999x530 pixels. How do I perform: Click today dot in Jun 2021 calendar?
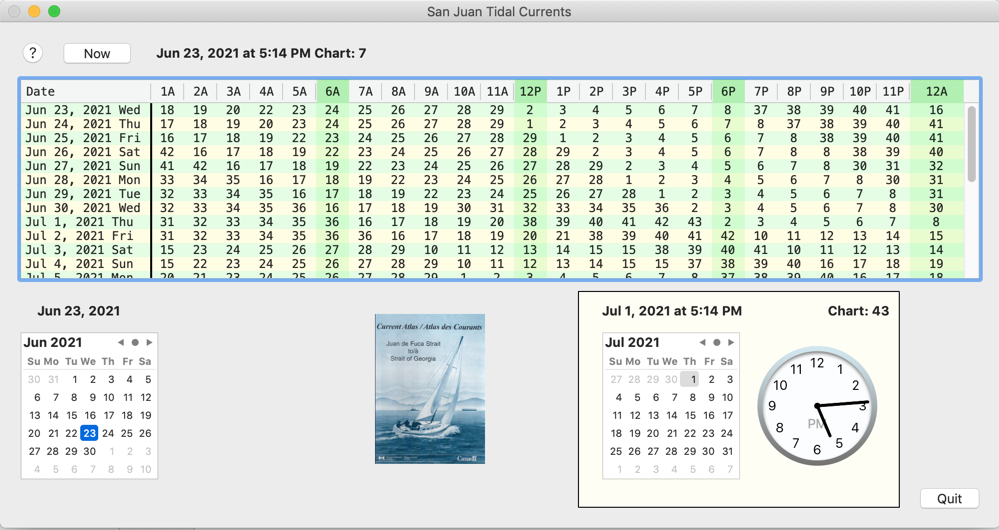click(135, 343)
